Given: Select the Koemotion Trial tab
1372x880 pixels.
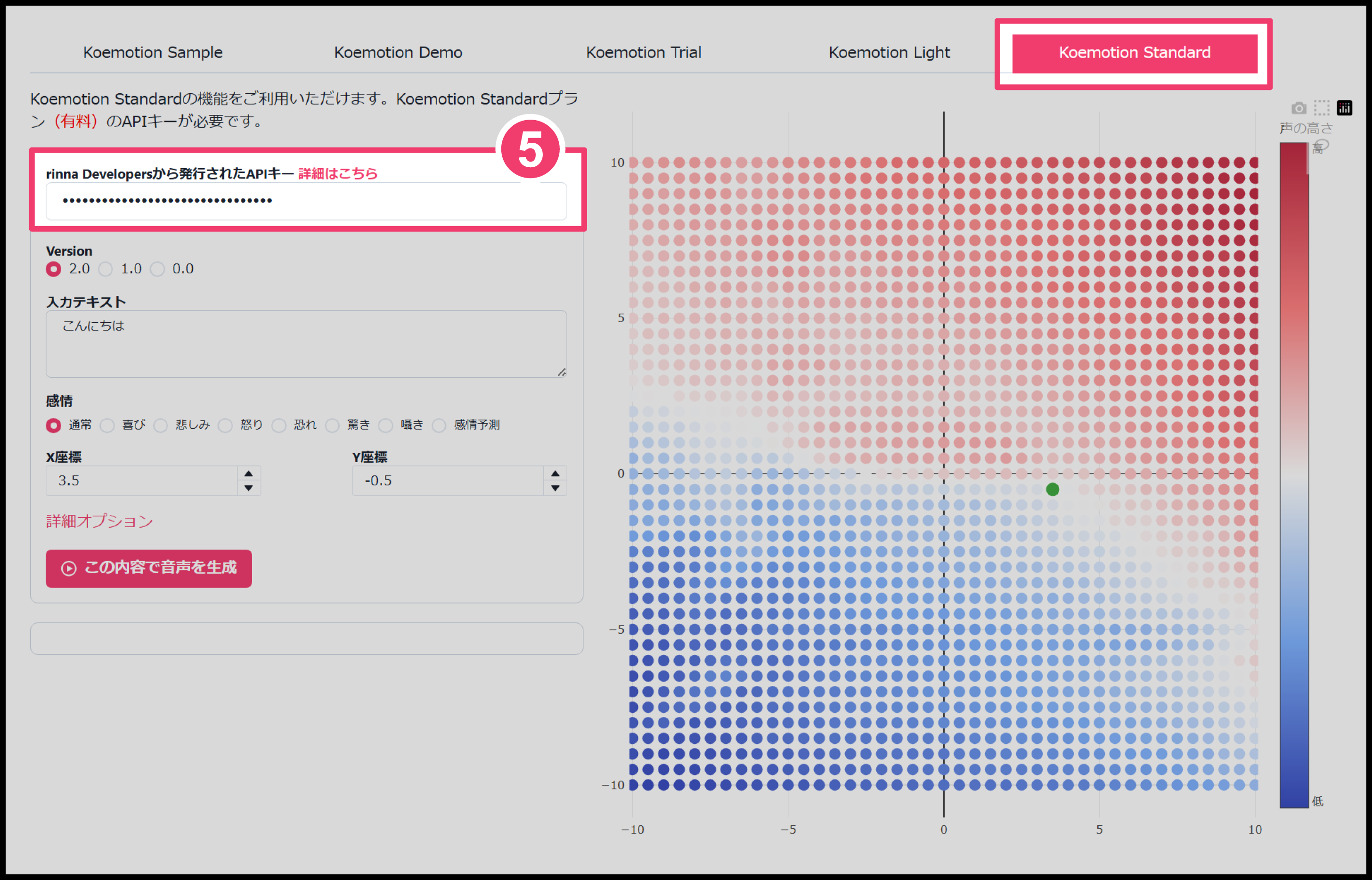Looking at the screenshot, I should pyautogui.click(x=644, y=53).
